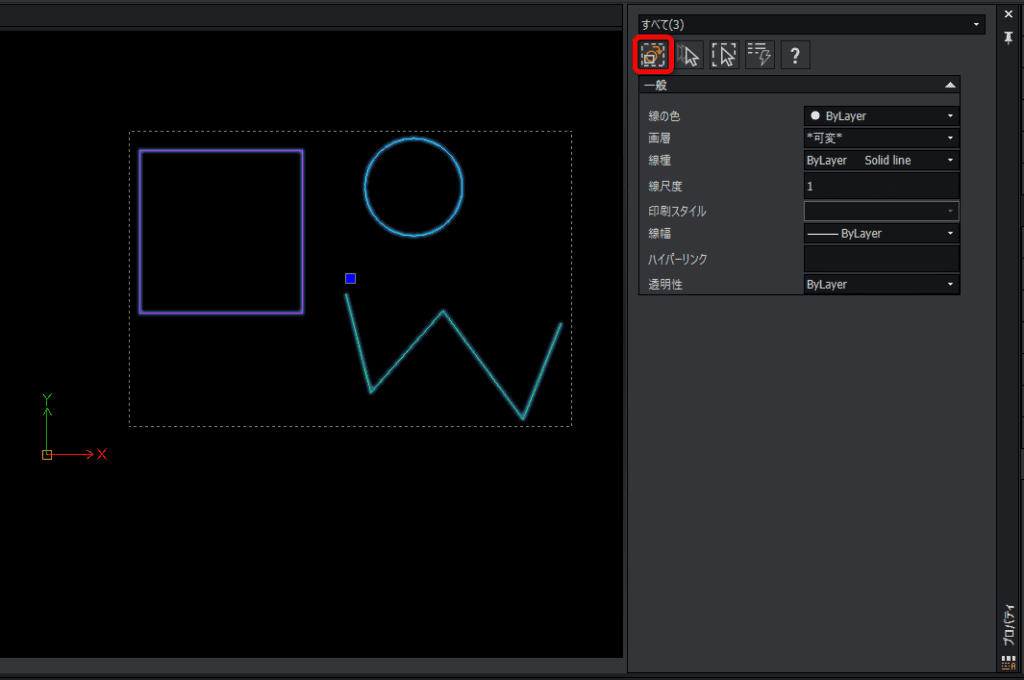Viewport: 1024px width, 680px height.
Task: Open the すべて(3) object type dropdown
Action: (x=811, y=24)
